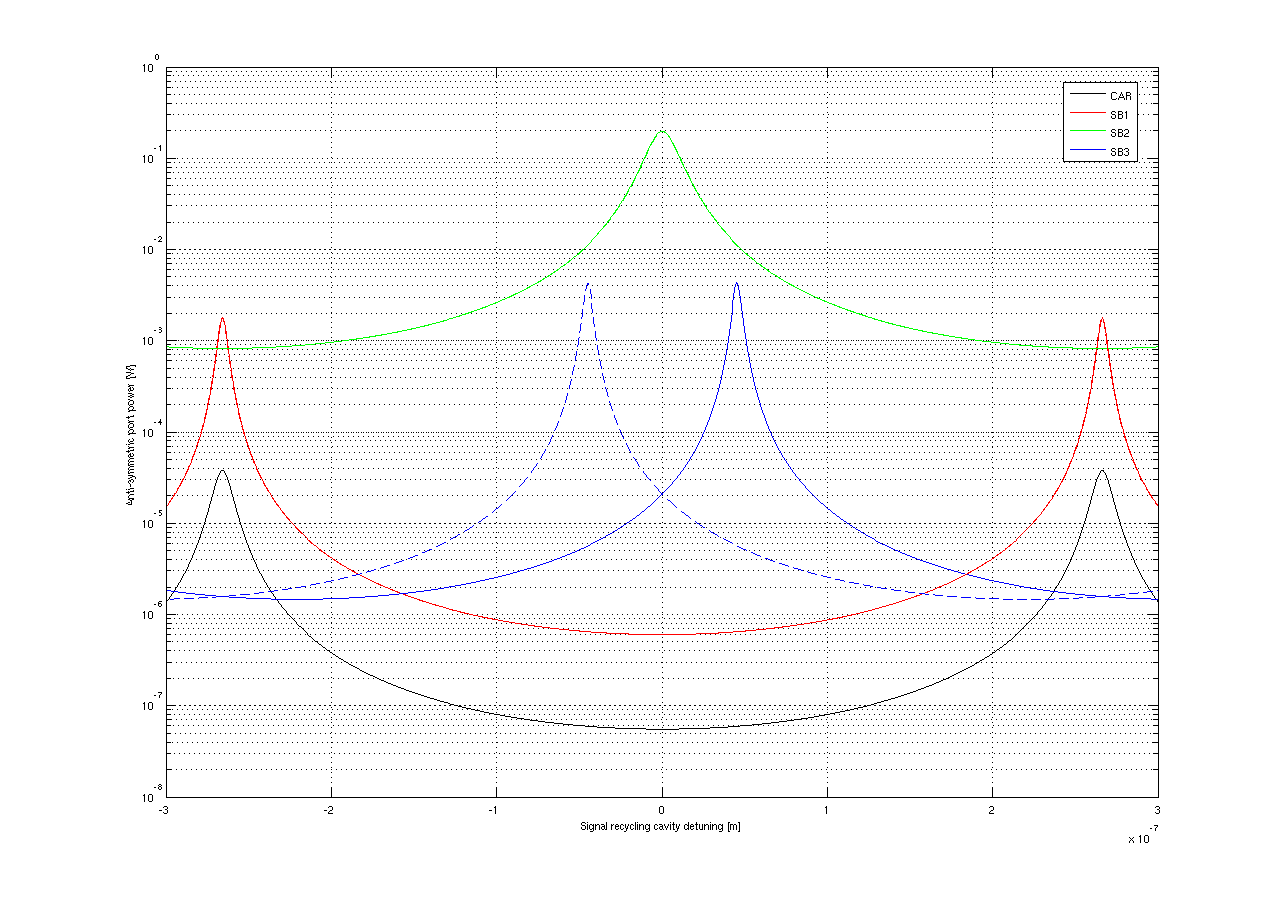Click the peak of the dashed blue curve

(587, 284)
